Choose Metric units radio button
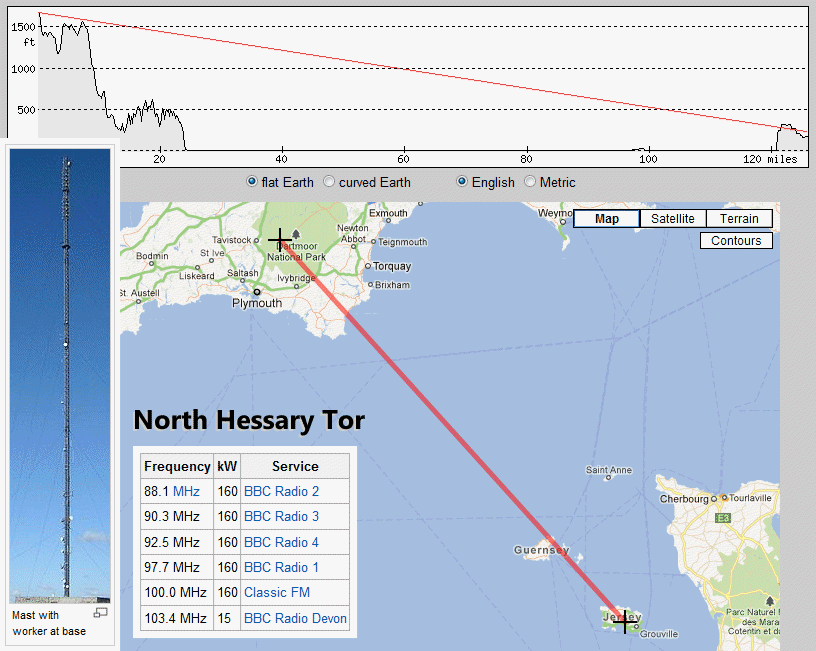This screenshot has height=651, width=816. click(530, 182)
